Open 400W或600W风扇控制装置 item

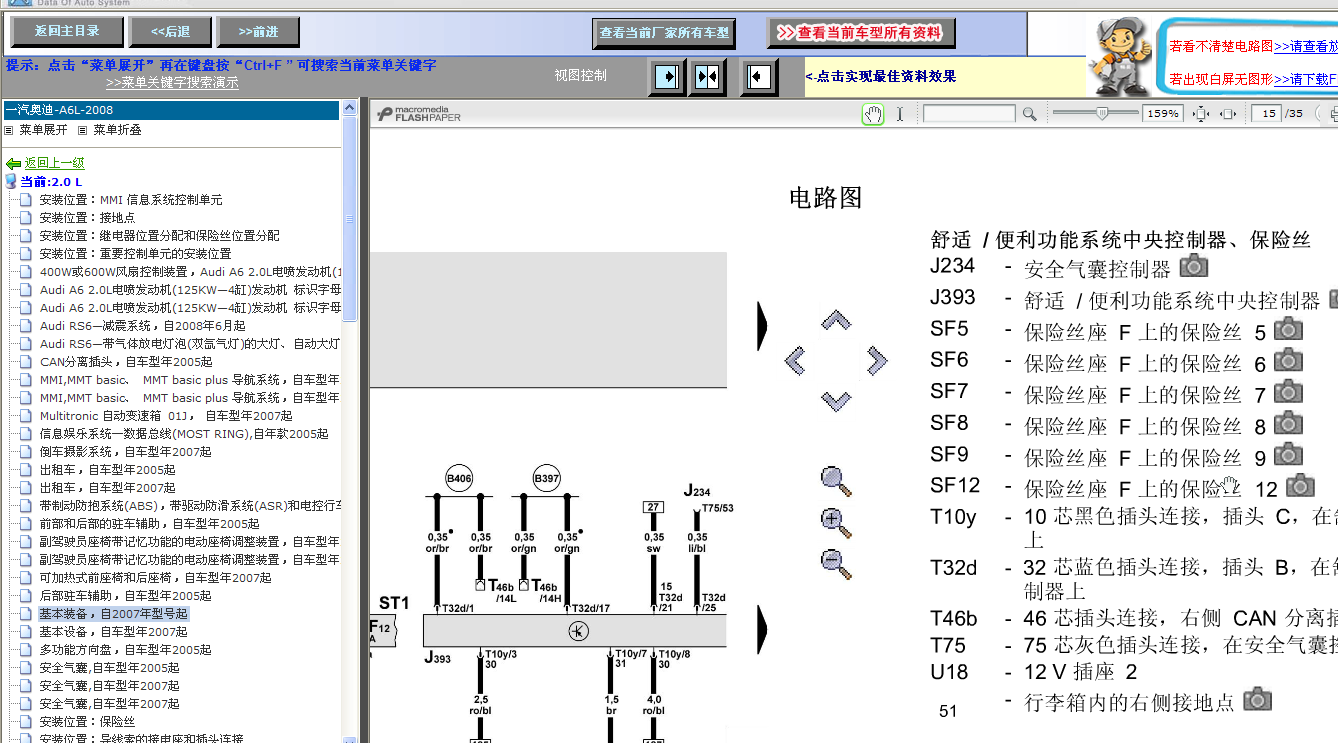(190, 272)
